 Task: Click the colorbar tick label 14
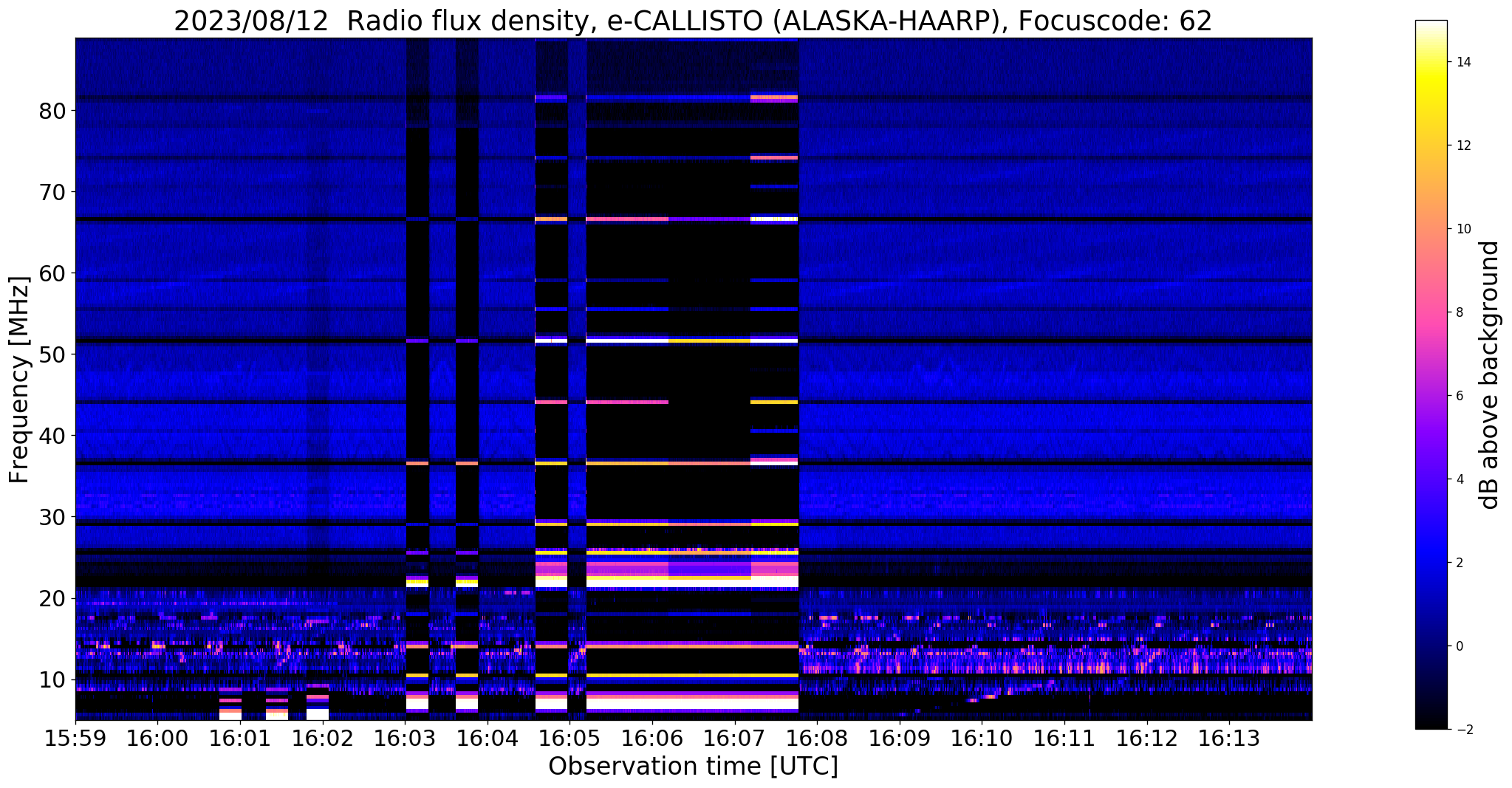point(1463,62)
